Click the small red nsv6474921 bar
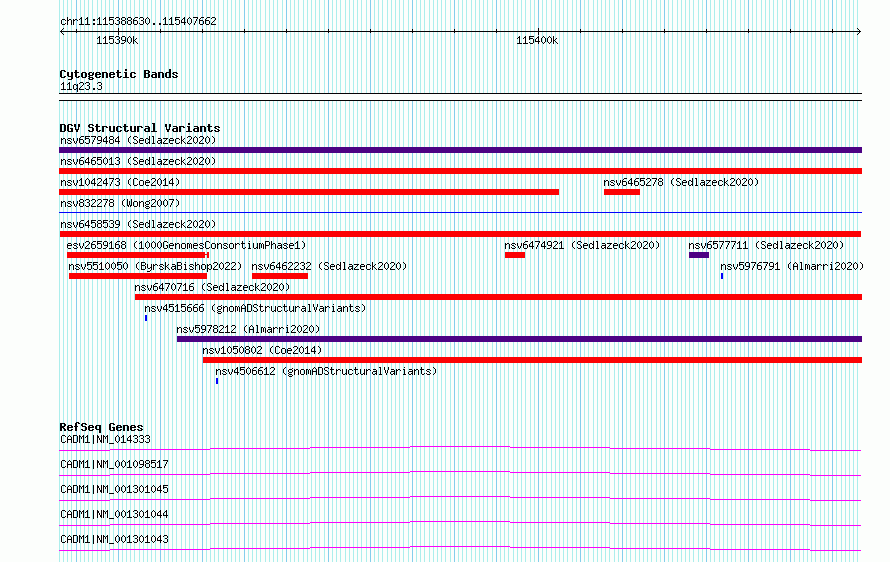This screenshot has width=890, height=562. tap(515, 255)
